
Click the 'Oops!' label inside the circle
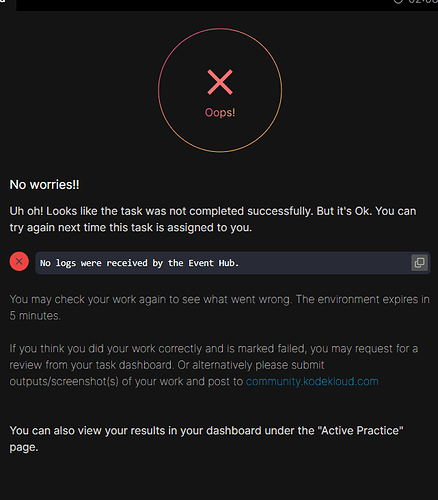[220, 113]
